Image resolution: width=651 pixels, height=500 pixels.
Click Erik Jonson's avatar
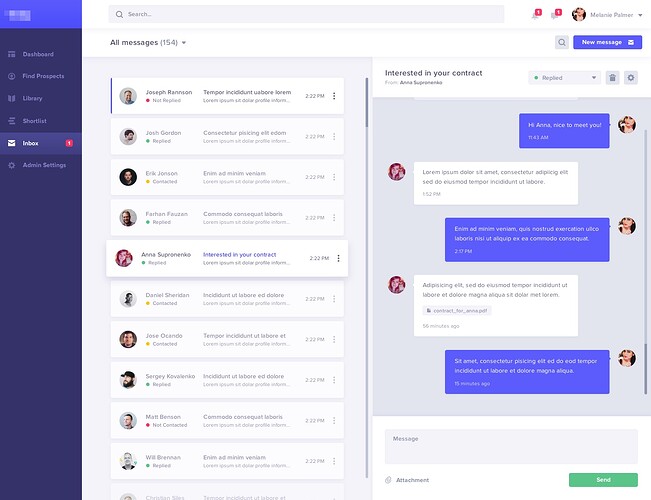pyautogui.click(x=128, y=177)
